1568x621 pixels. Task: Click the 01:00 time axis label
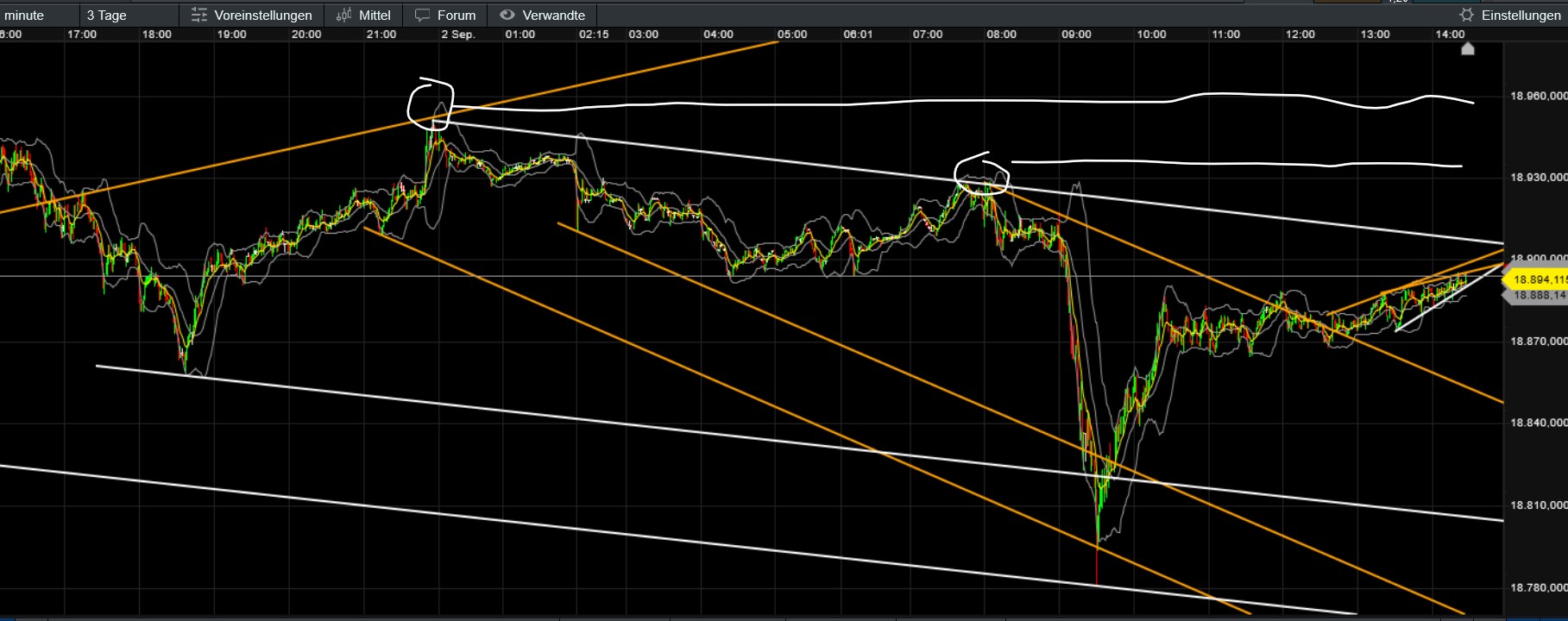(x=520, y=34)
